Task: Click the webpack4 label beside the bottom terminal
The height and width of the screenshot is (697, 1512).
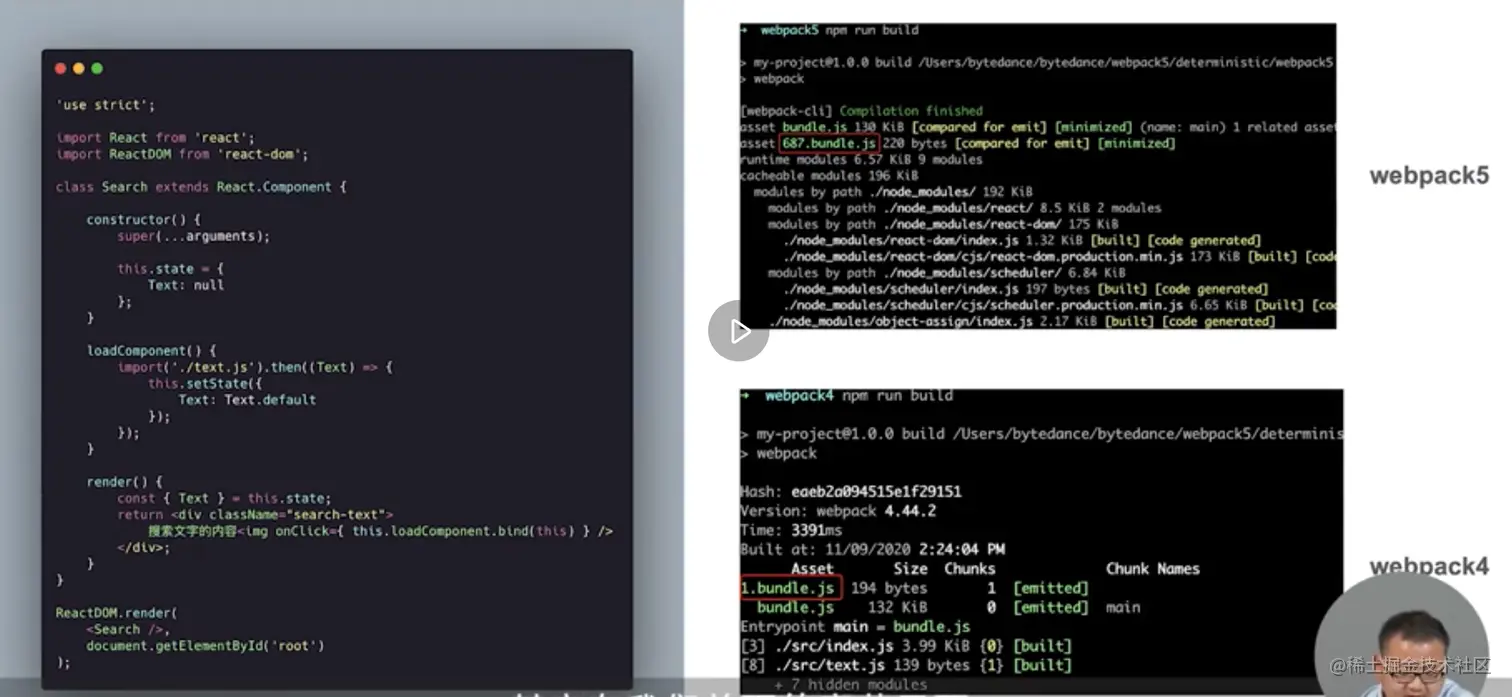Action: [x=1429, y=566]
